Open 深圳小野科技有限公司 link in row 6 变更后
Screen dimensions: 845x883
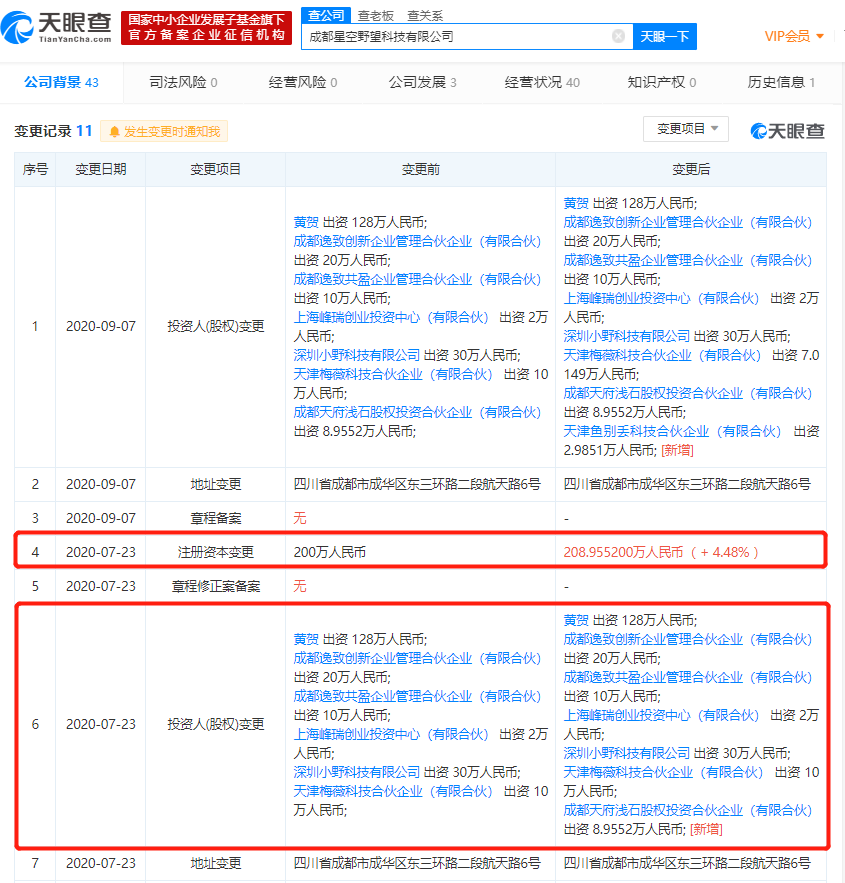click(x=627, y=753)
